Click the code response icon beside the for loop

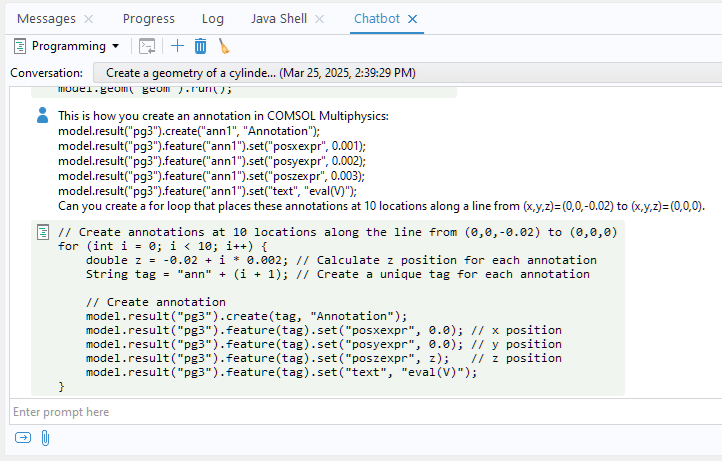tap(43, 232)
